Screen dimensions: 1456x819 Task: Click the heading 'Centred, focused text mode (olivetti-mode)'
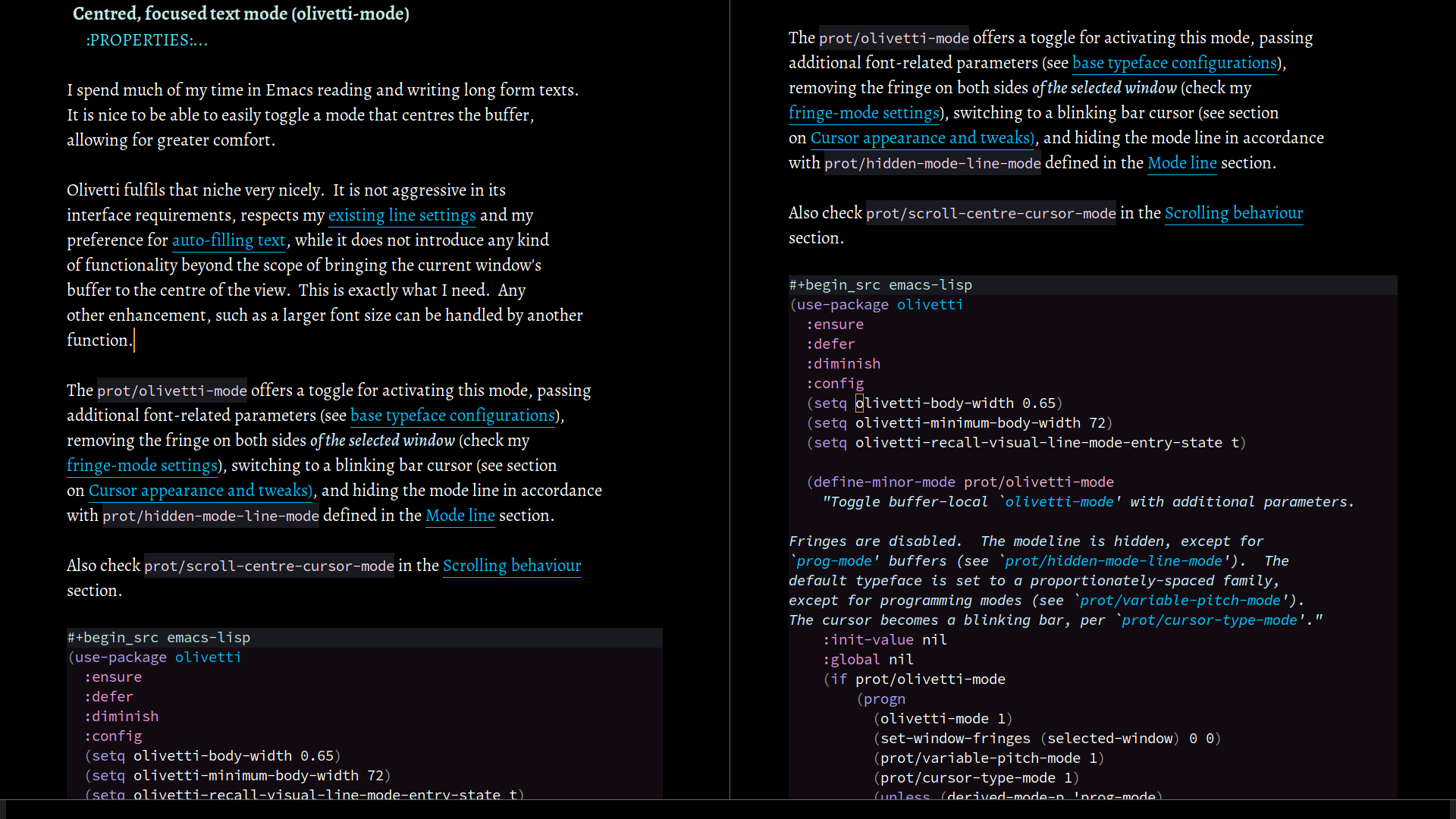pyautogui.click(x=241, y=14)
